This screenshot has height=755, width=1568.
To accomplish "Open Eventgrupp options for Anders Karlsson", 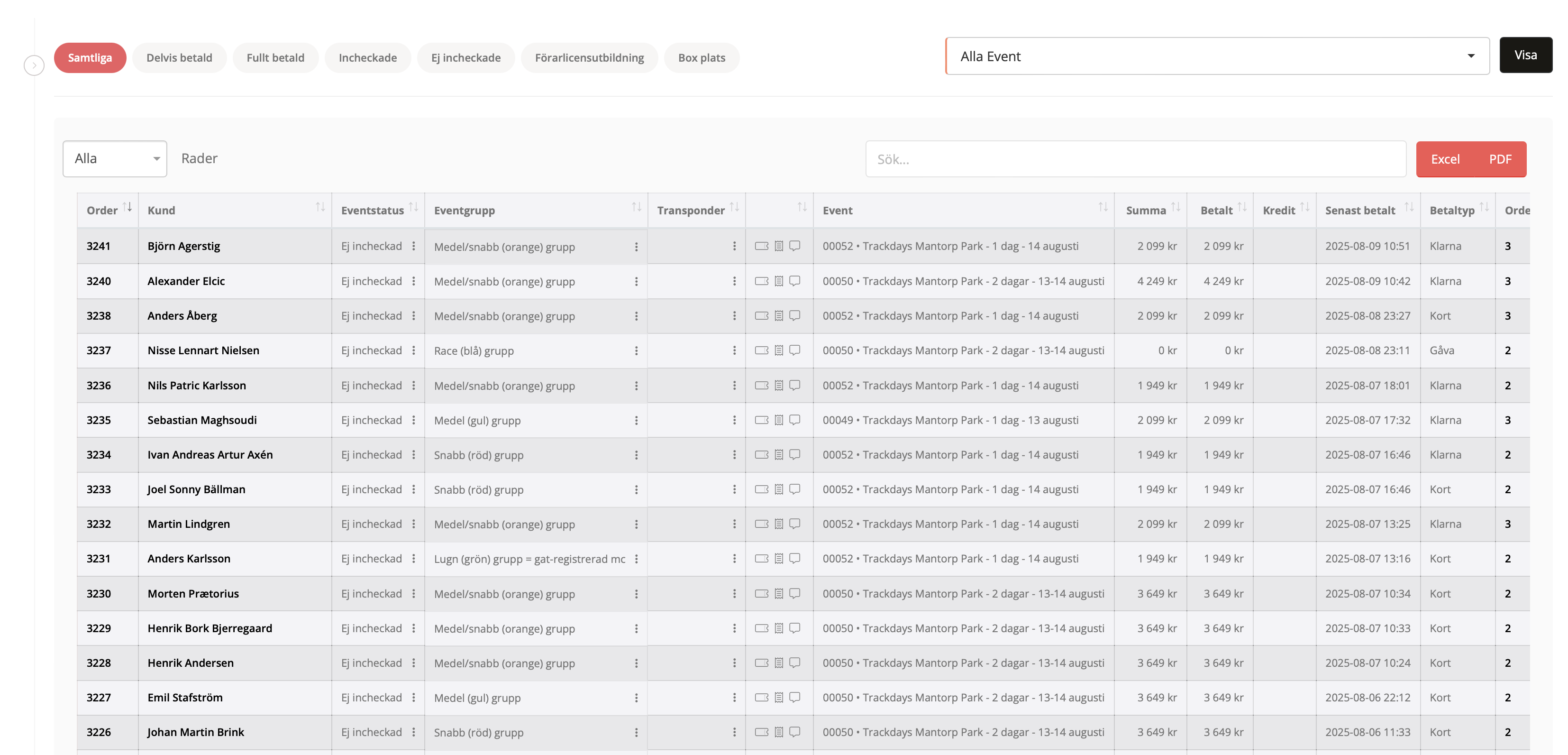I will [636, 559].
